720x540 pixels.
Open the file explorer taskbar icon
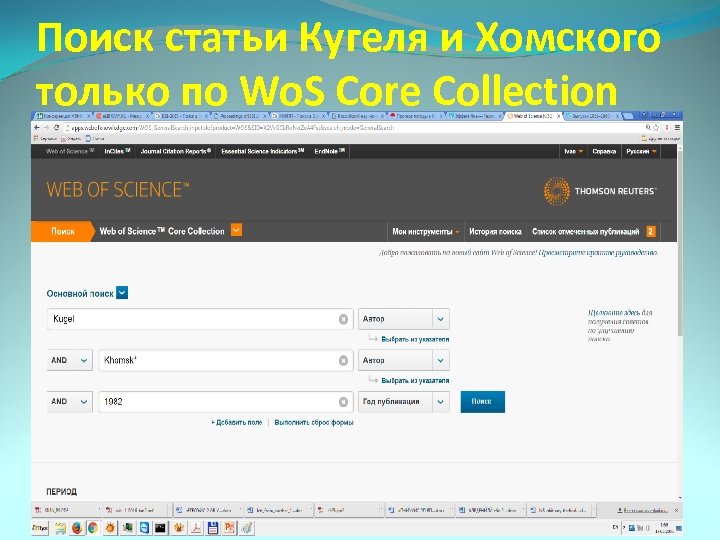[60, 528]
